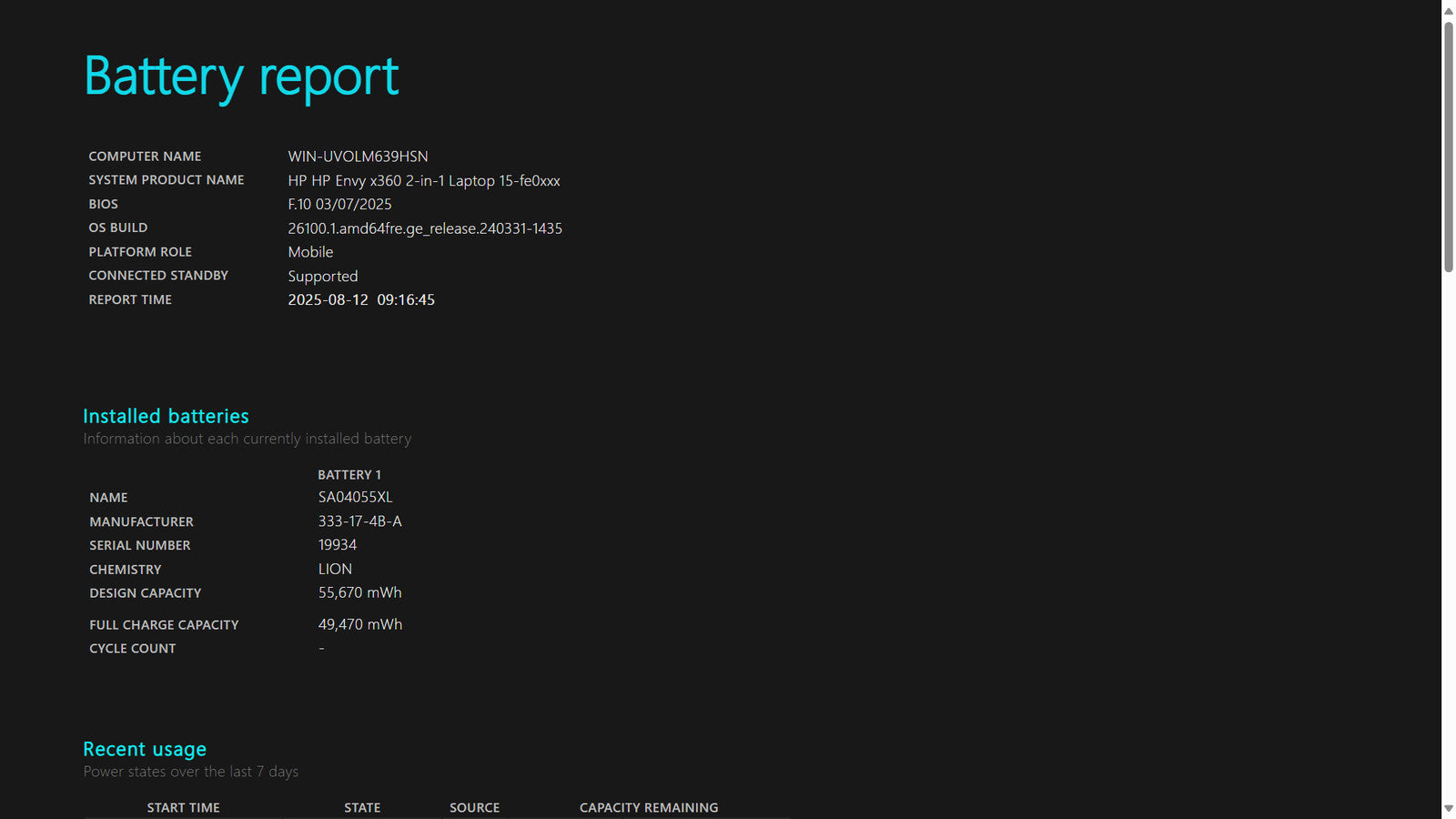Viewport: 1456px width, 819px height.
Task: Click the CHEMISTRY label
Action: [x=125, y=570]
